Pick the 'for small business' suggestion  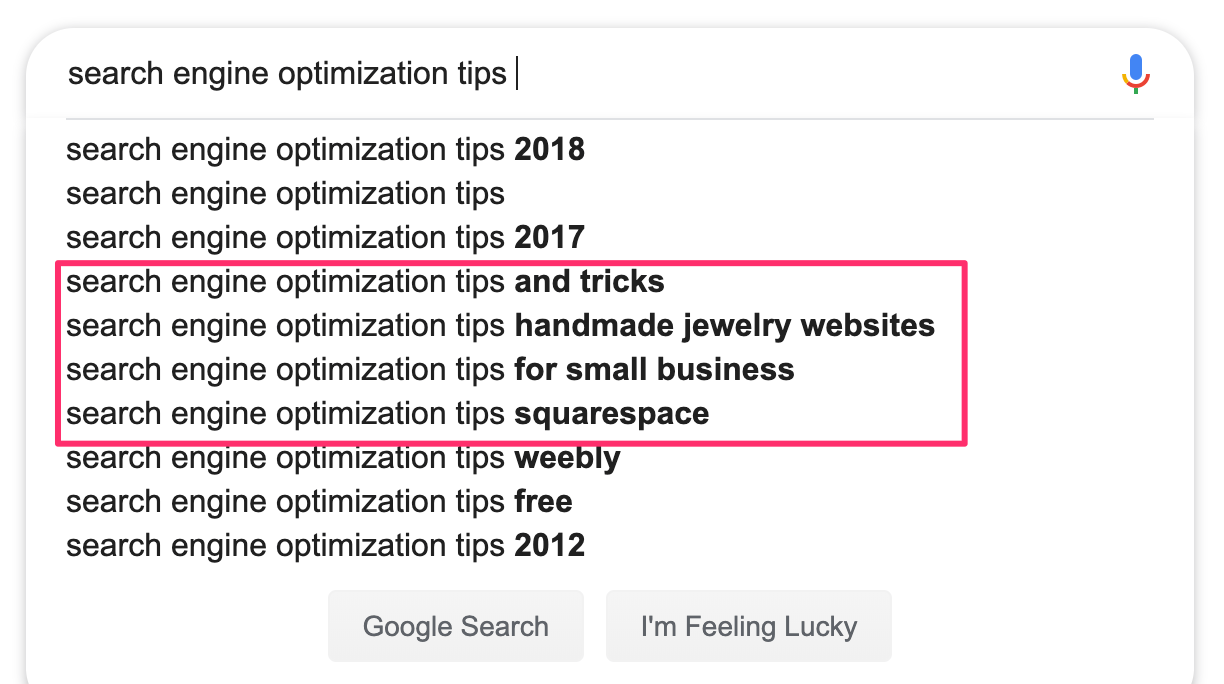tap(430, 369)
